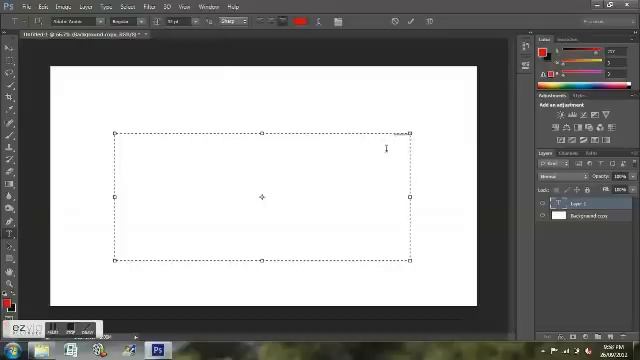Toggle lock position
640x360 pixels.
point(577,190)
